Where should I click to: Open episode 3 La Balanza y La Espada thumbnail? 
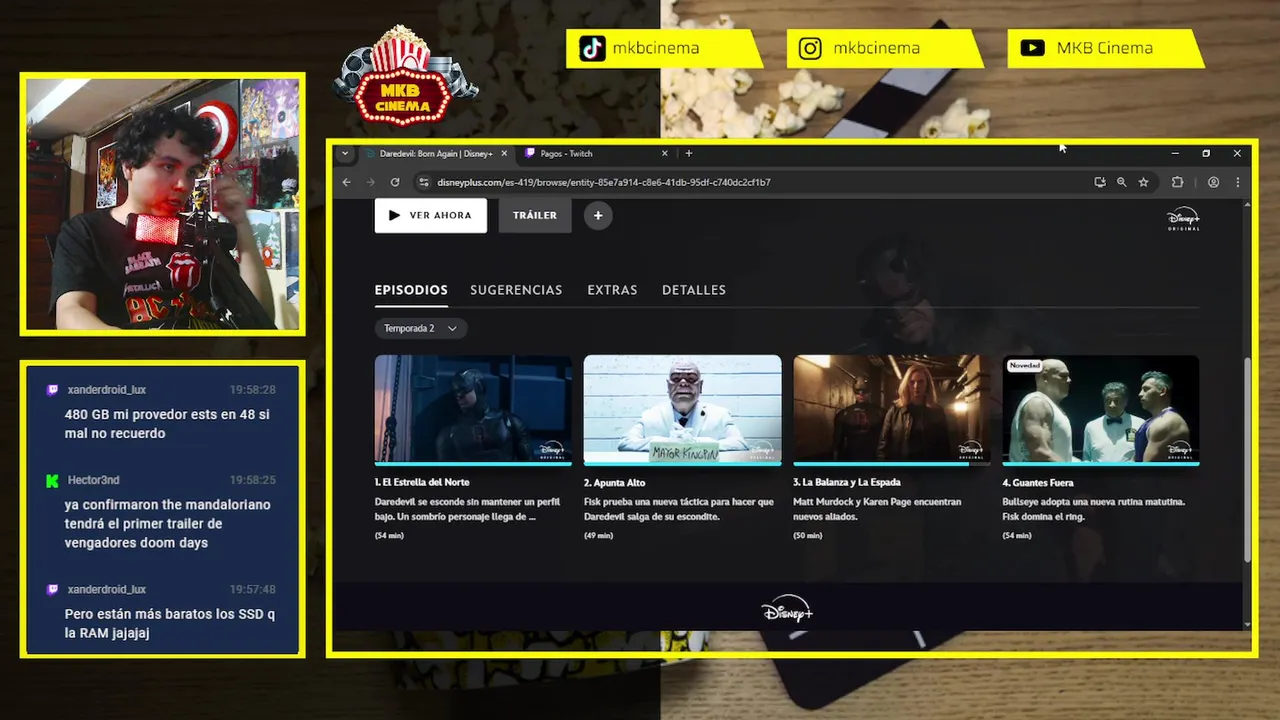pyautogui.click(x=892, y=410)
